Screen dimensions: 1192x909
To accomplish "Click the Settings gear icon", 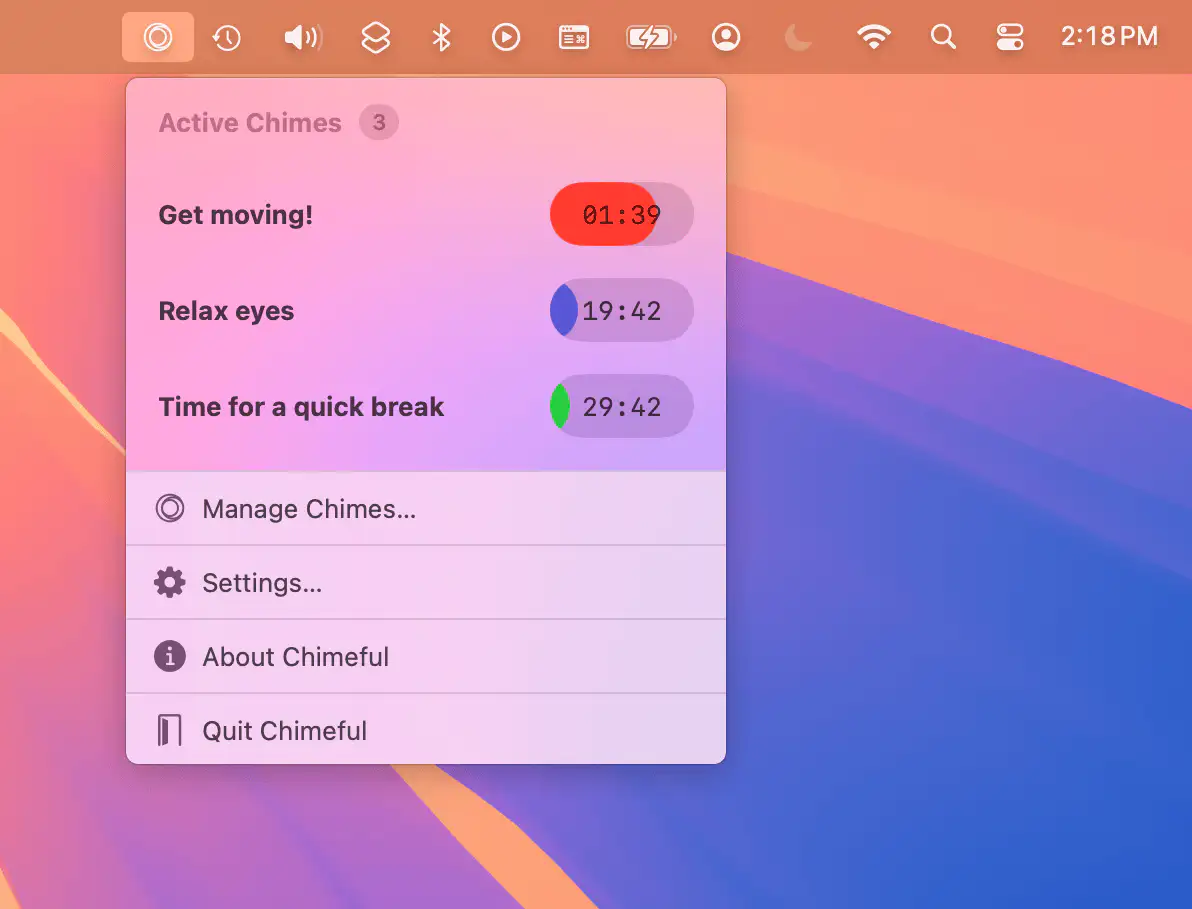I will pos(170,583).
